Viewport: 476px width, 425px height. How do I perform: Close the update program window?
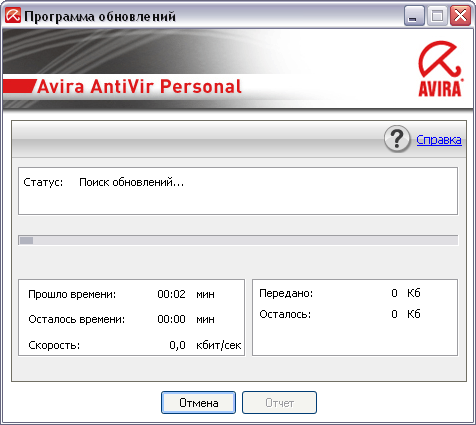(x=460, y=15)
